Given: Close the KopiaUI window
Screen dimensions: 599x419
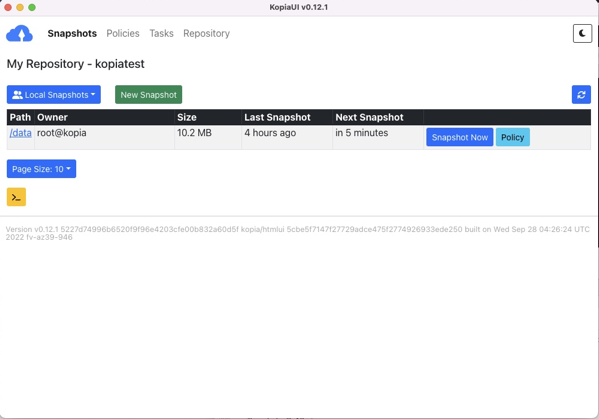Looking at the screenshot, I should click(8, 7).
